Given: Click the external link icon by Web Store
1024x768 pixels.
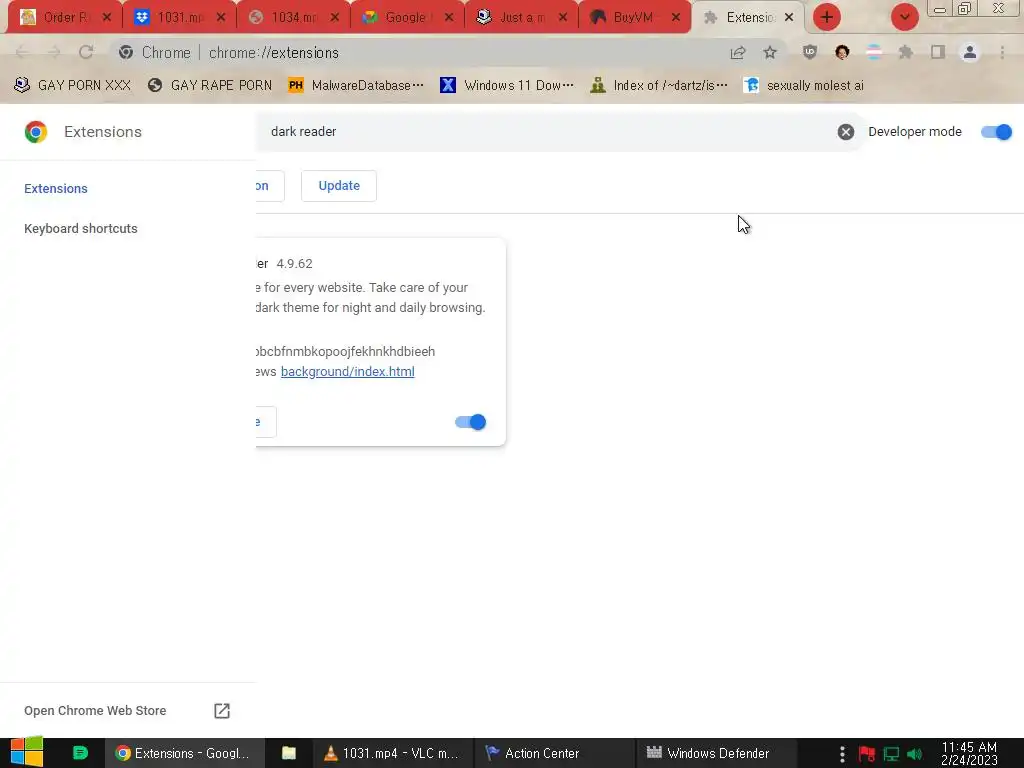Looking at the screenshot, I should coord(222,711).
